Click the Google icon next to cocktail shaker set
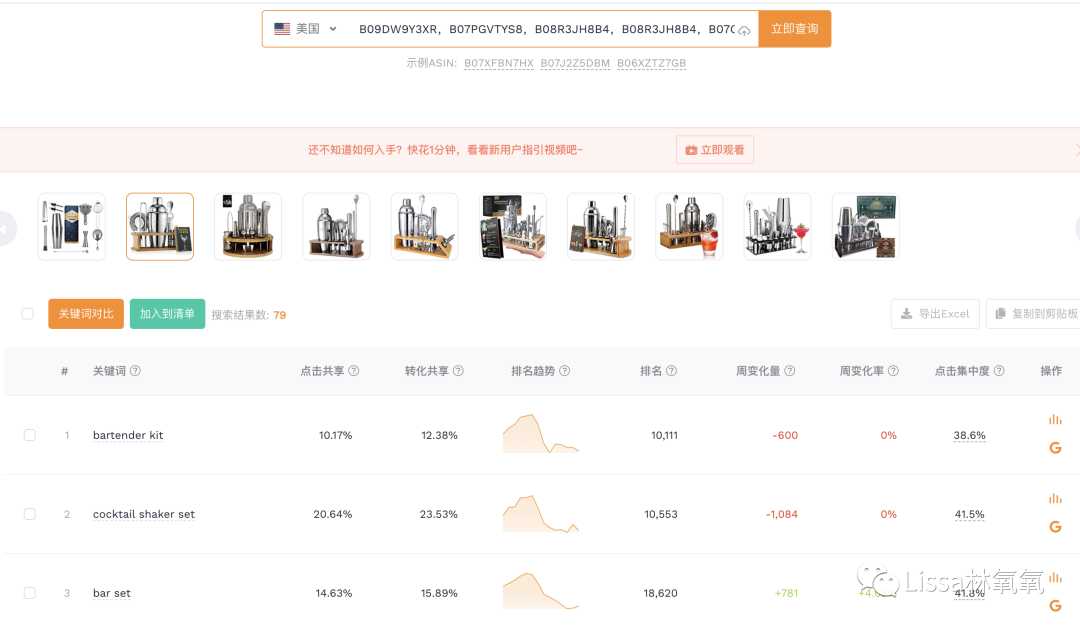Screen dimensions: 1080x629 [x=1055, y=527]
